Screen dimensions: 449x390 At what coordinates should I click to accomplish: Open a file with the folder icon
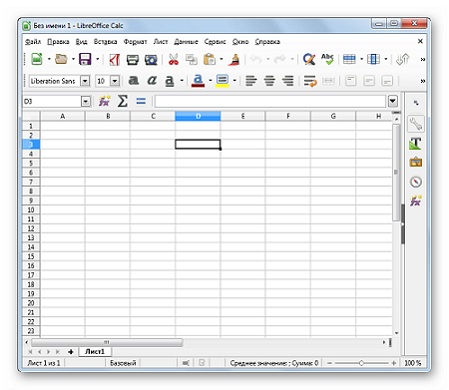(x=61, y=59)
